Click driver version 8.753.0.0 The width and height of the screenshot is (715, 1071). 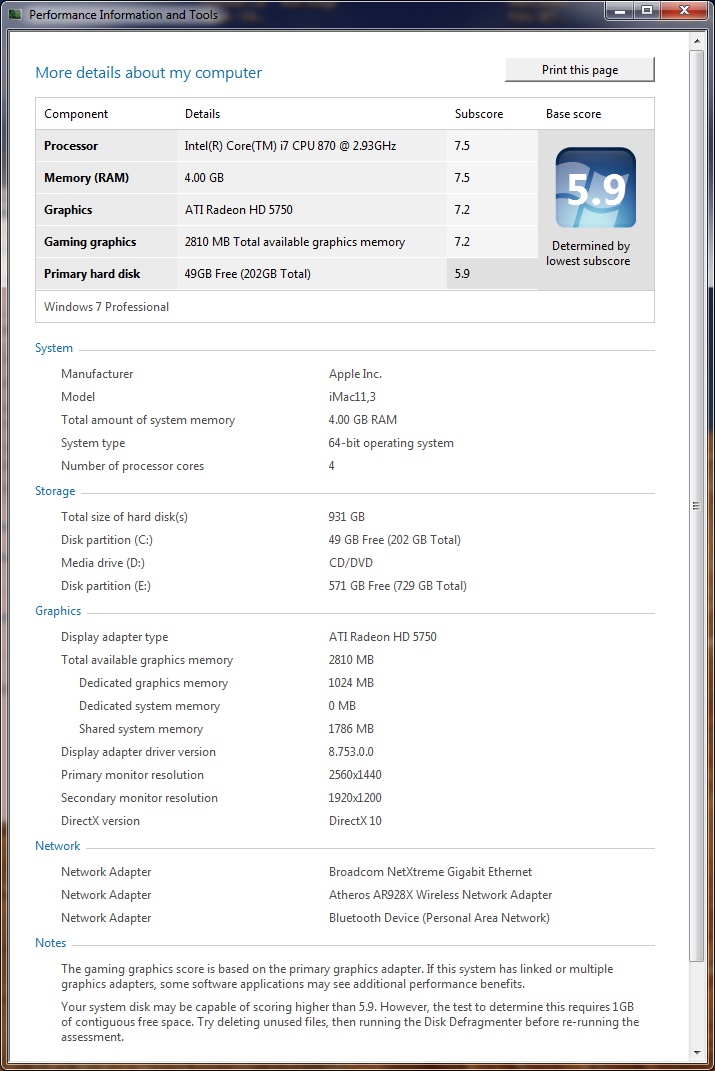coord(351,752)
